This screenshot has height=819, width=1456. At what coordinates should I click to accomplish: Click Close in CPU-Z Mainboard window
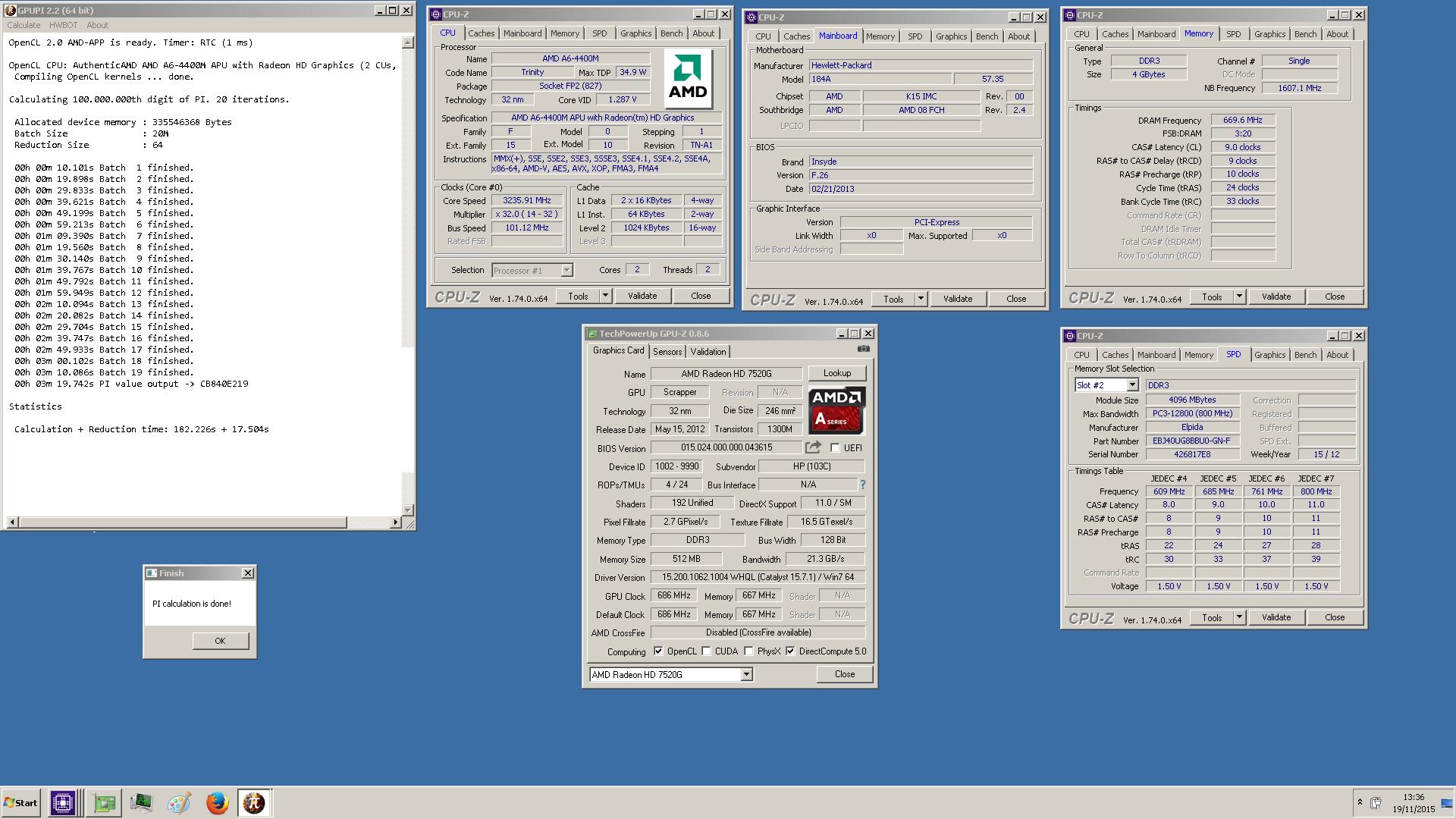coord(1016,299)
